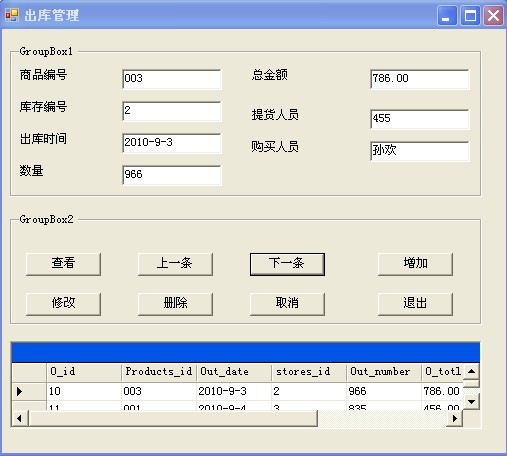Close the 出库管理 window
This screenshot has width=507, height=456.
494,15
